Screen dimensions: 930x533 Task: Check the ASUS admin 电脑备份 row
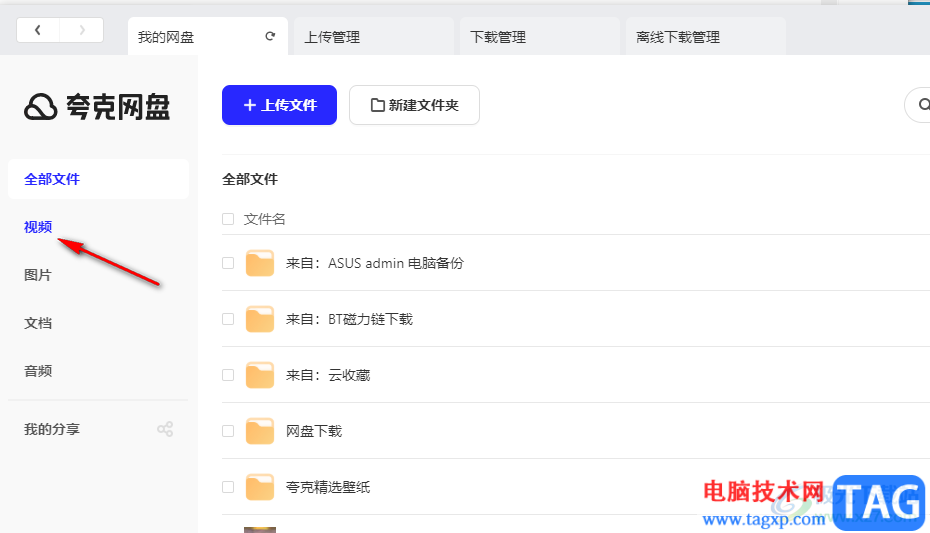pos(228,263)
